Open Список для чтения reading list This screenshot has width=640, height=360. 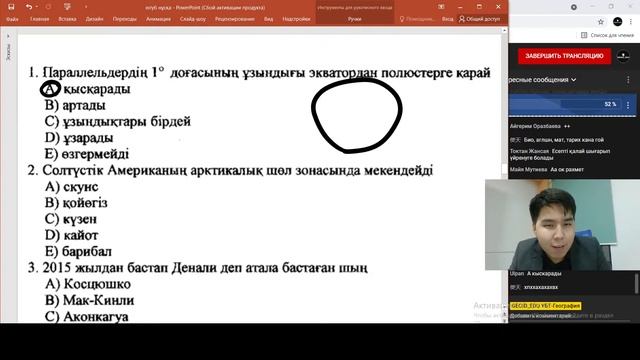[607, 36]
